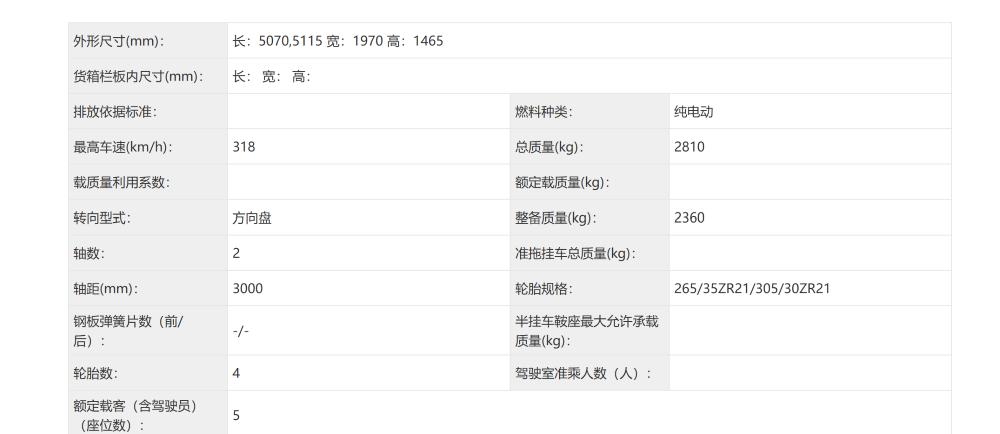Select tire spec 265/35ZR21/305/30ZR21
The width and height of the screenshot is (1000, 434).
752,288
